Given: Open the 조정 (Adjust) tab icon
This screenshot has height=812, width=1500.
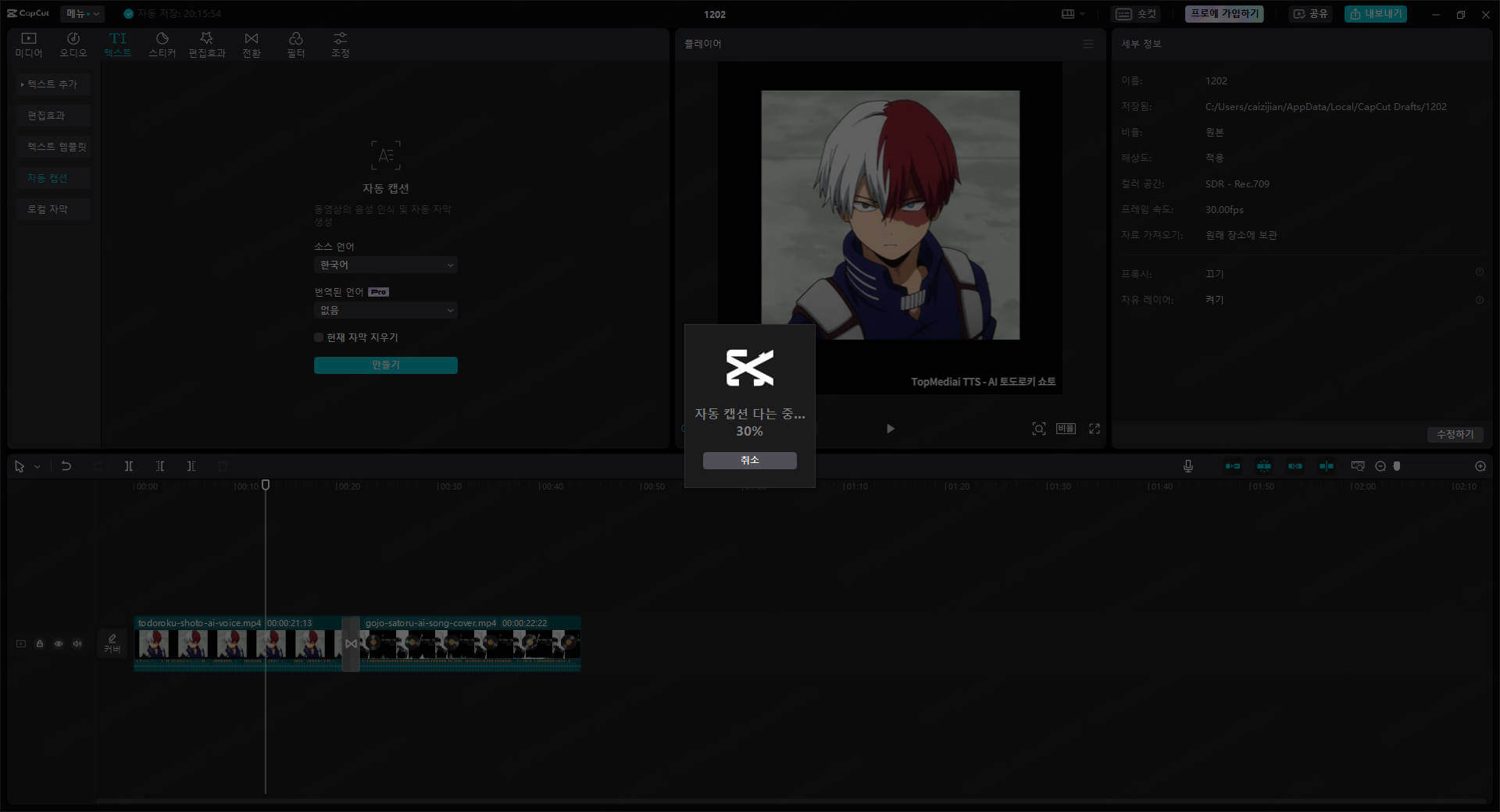Looking at the screenshot, I should (341, 39).
